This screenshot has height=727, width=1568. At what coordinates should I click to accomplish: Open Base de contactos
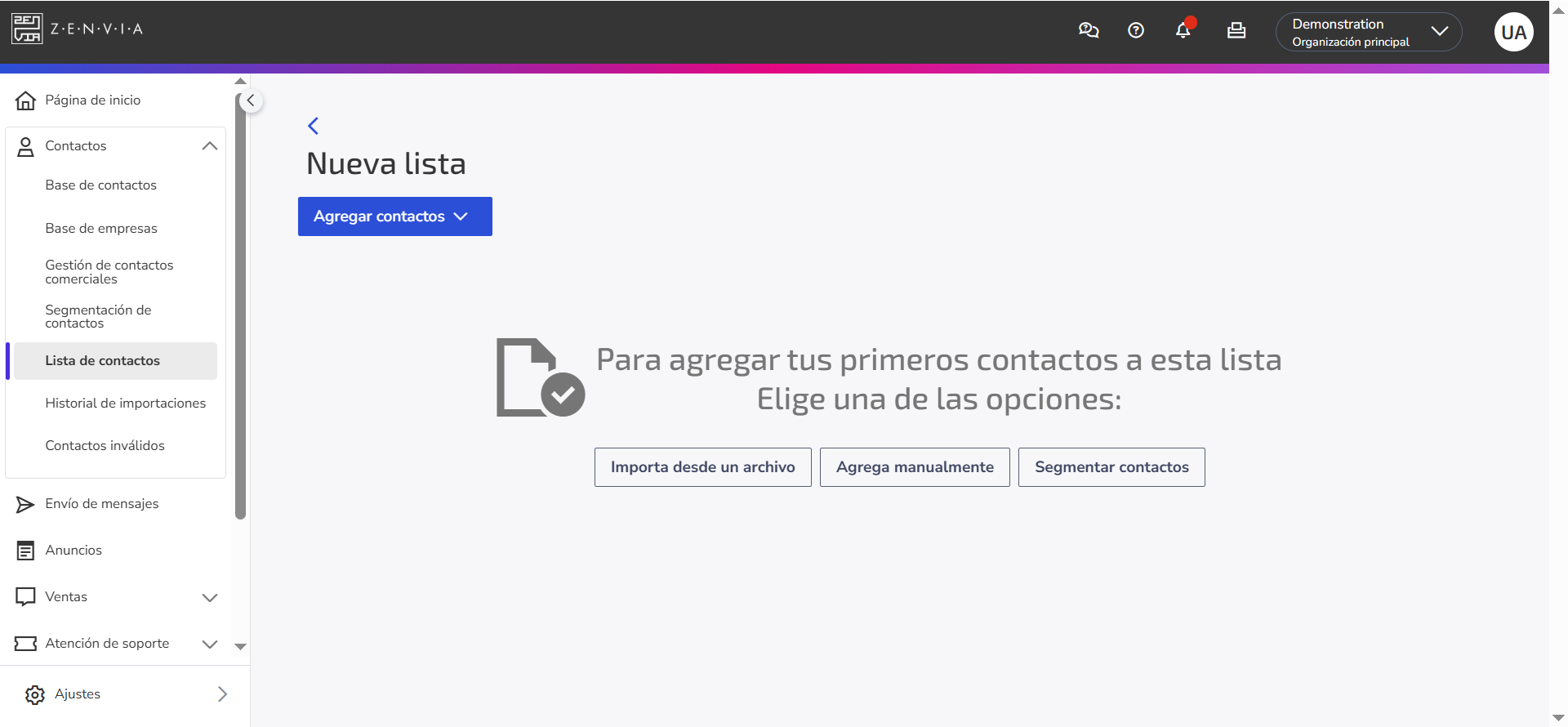[x=101, y=185]
